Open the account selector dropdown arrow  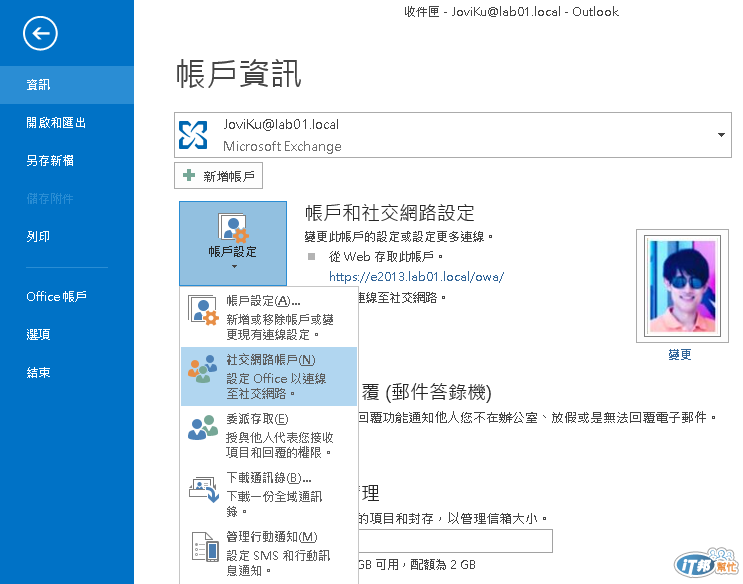pyautogui.click(x=721, y=135)
